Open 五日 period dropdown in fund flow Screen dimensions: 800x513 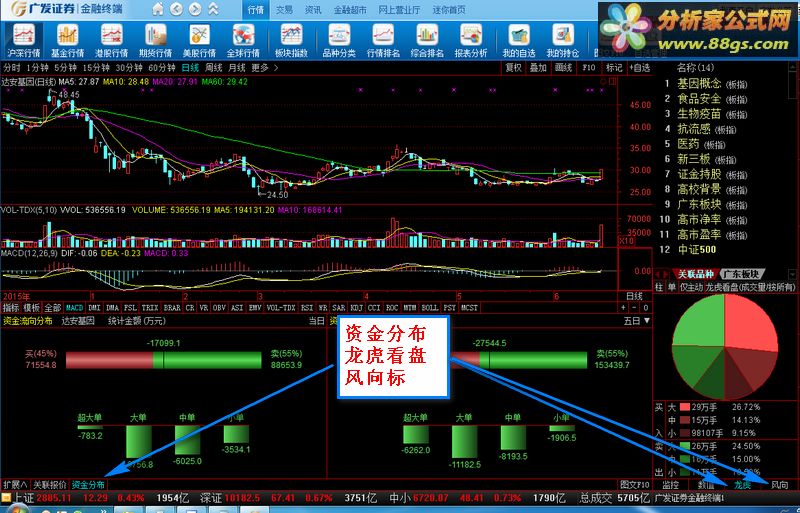[x=637, y=321]
